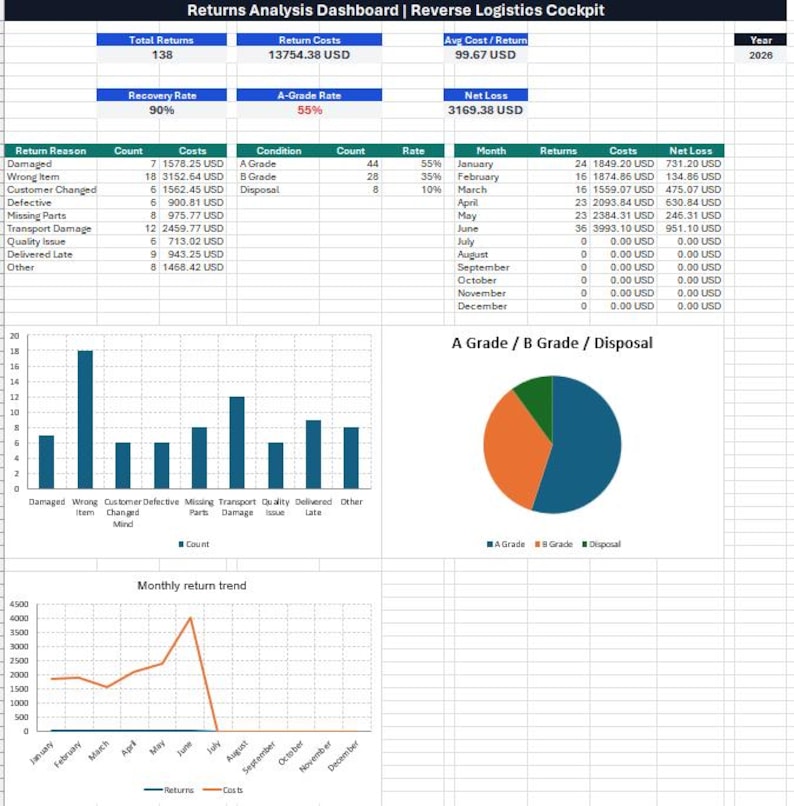Select the Returns Analysis Dashboard title cell

[395, 10]
